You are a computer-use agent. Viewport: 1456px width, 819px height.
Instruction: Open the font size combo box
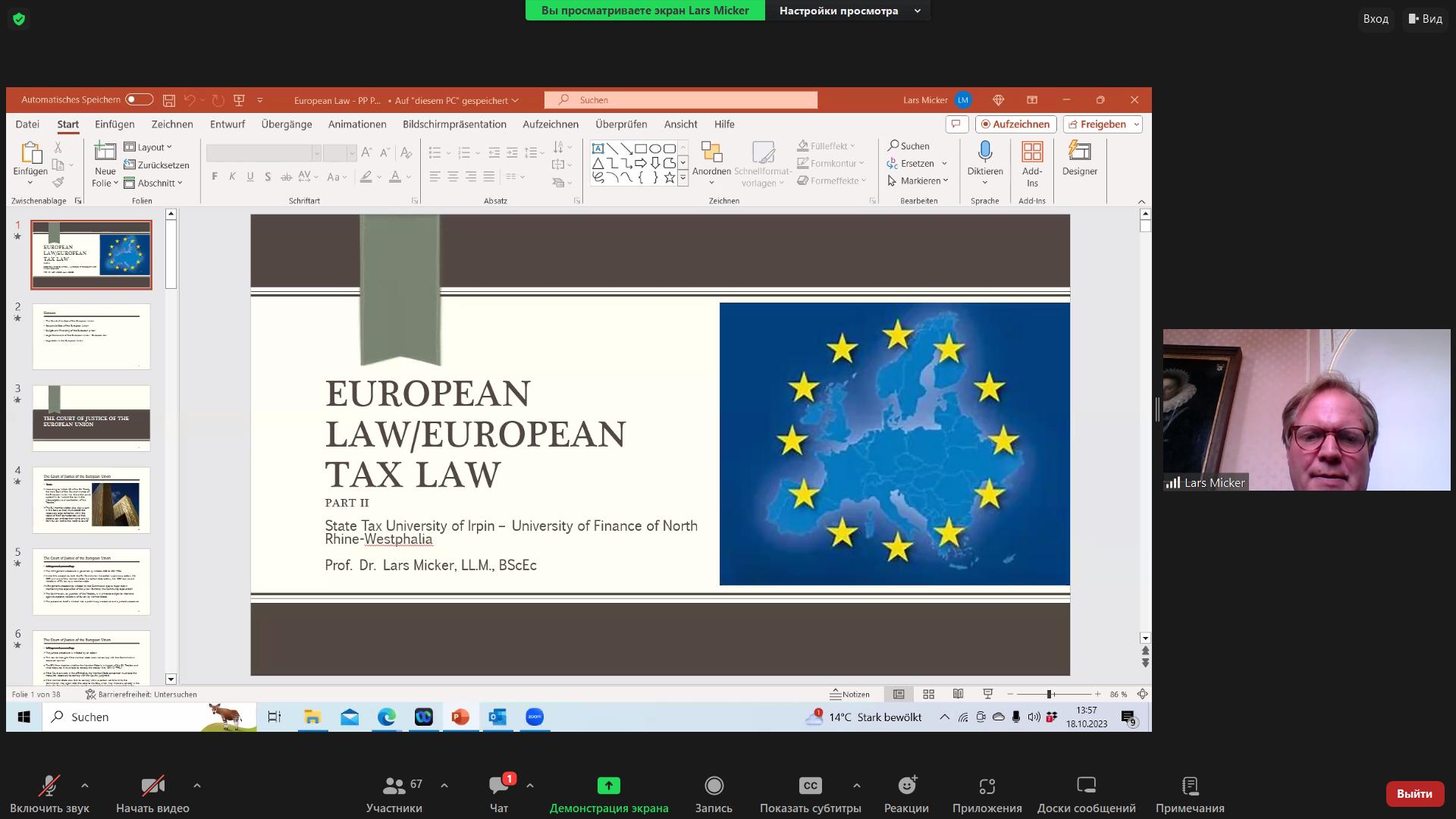point(339,153)
